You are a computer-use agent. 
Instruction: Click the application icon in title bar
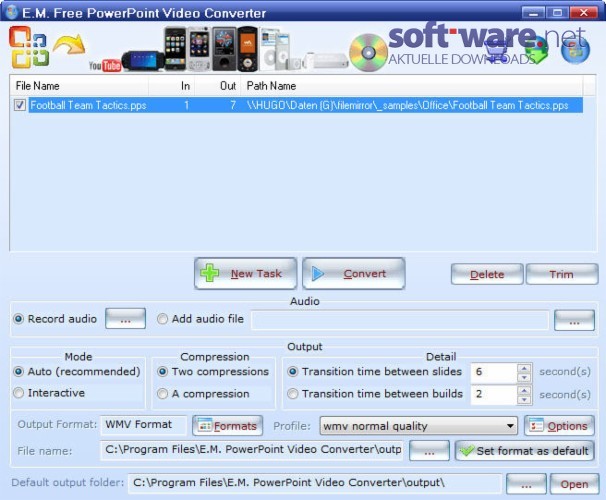[x=12, y=12]
